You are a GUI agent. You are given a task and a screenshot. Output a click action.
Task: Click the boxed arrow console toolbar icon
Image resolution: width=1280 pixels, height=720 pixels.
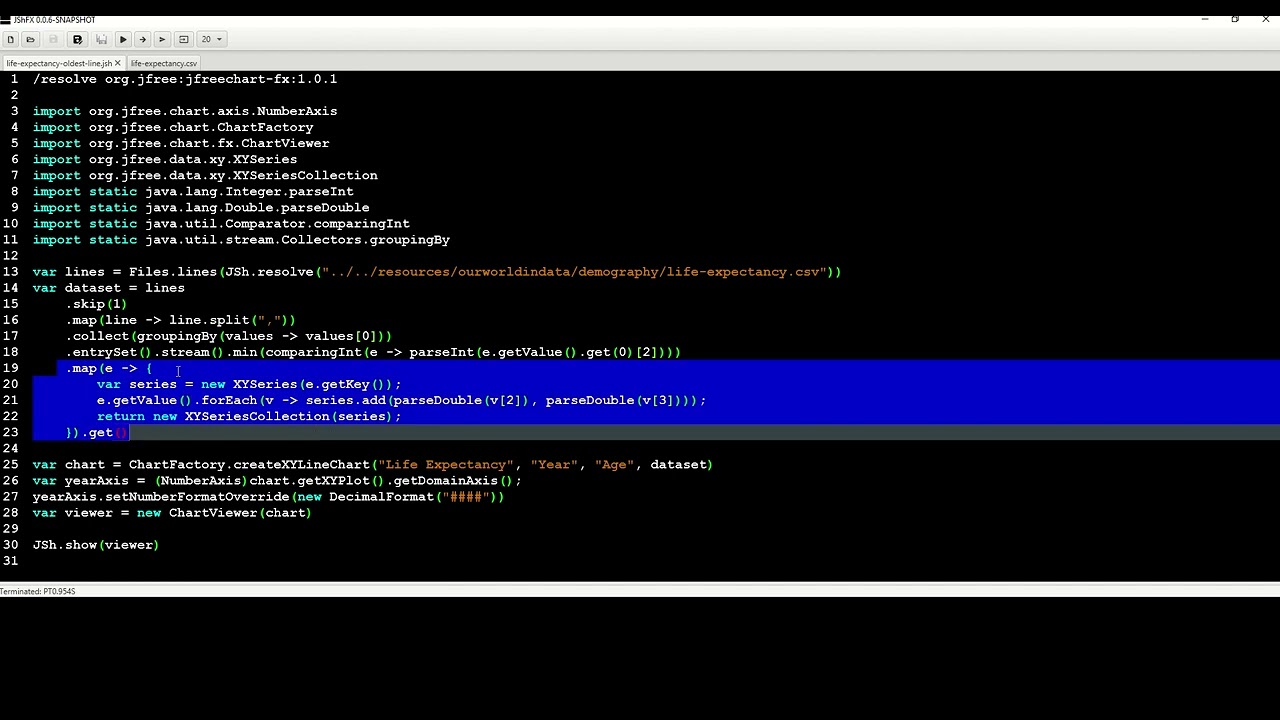coord(183,39)
